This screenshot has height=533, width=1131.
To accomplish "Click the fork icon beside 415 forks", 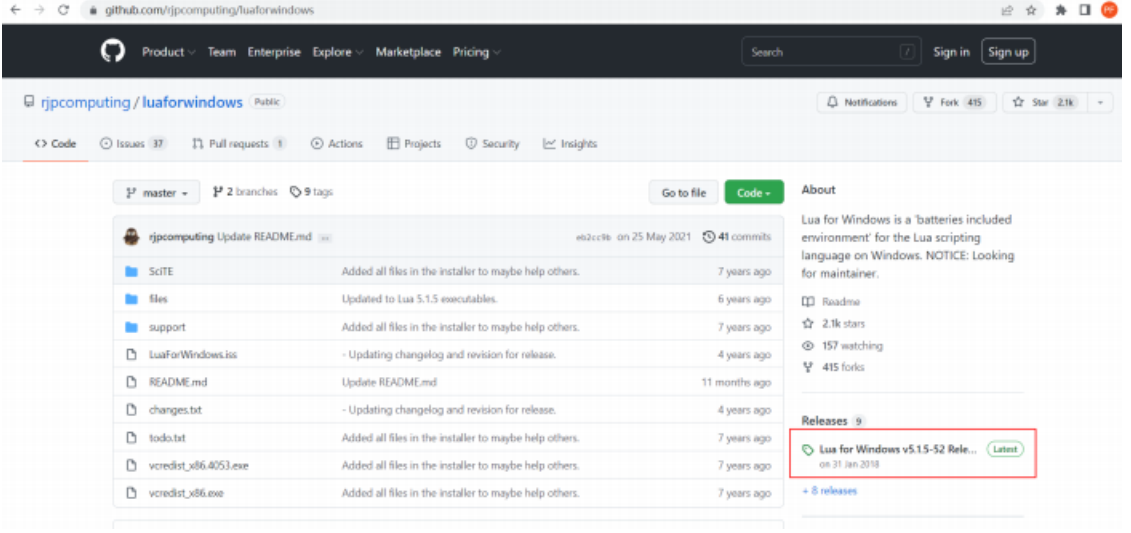I will point(809,368).
